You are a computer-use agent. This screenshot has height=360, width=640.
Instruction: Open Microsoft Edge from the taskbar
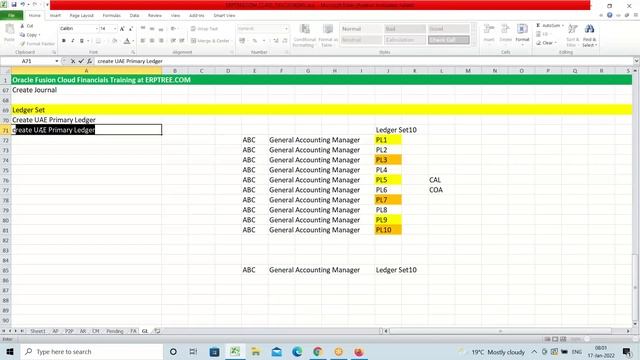tap(297, 351)
